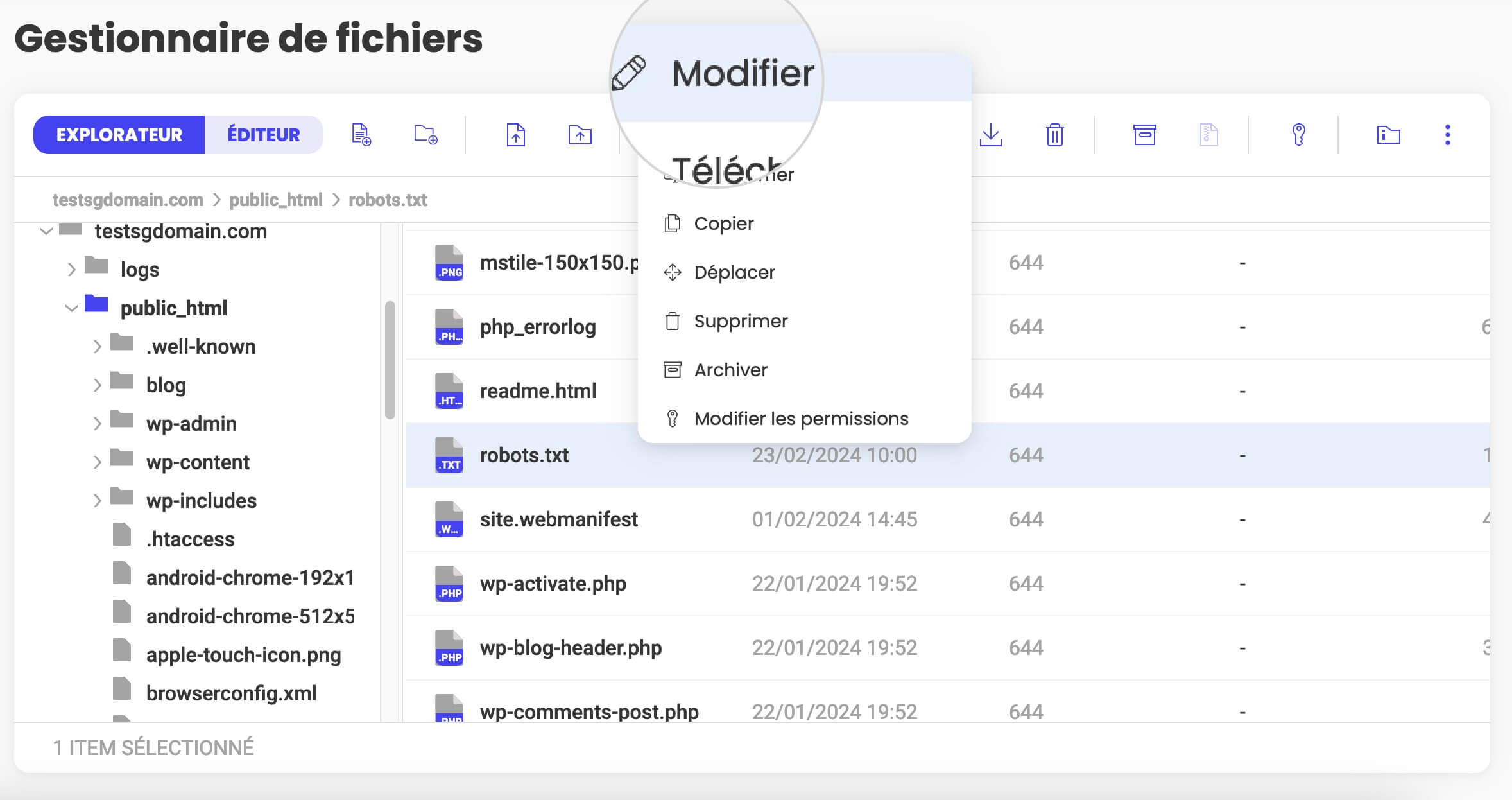Click the php_errorlog file name
1512x800 pixels.
point(538,327)
